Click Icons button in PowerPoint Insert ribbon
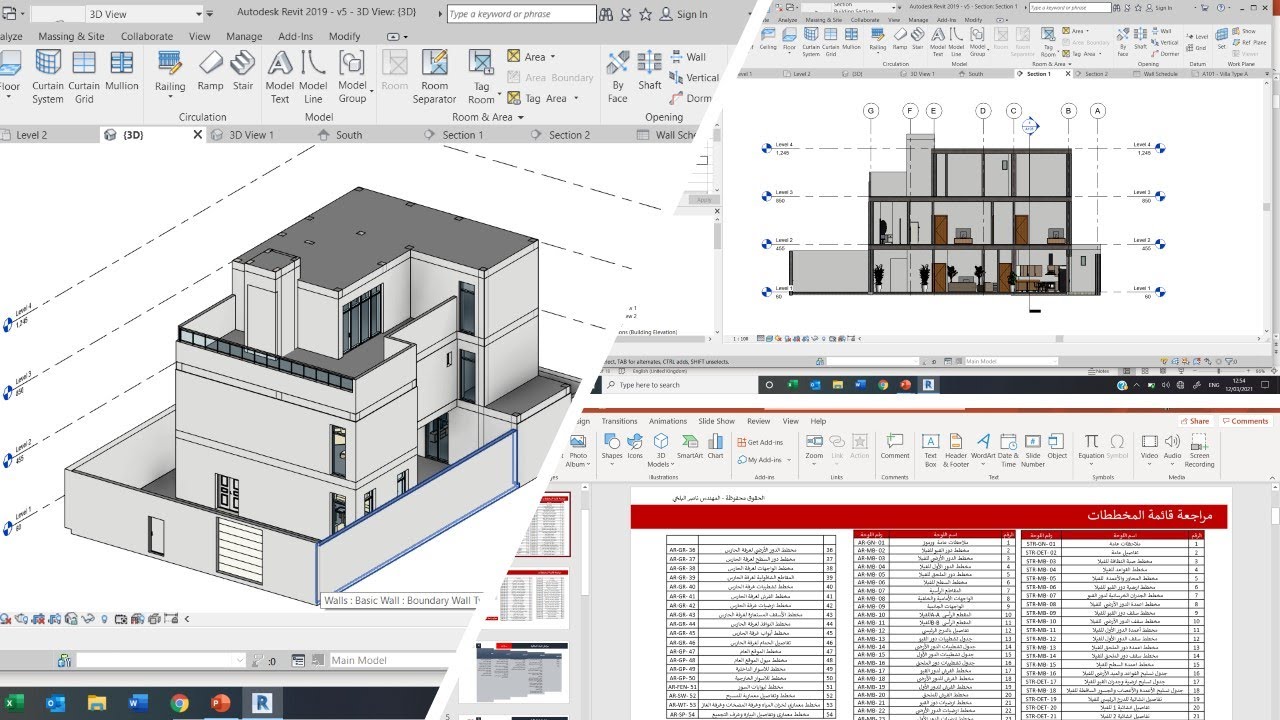The width and height of the screenshot is (1280, 720). (x=635, y=445)
